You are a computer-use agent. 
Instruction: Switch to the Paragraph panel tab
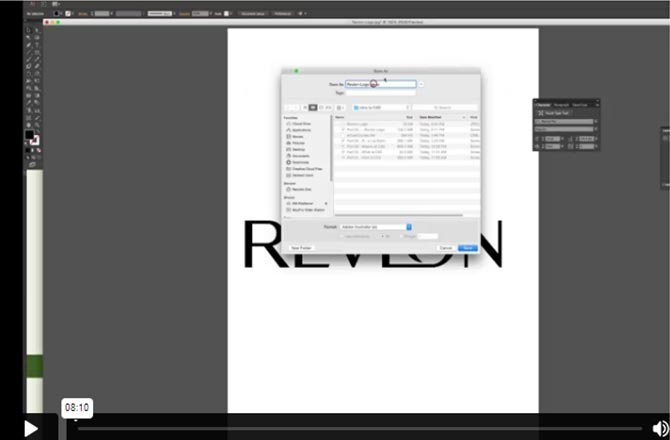point(562,103)
